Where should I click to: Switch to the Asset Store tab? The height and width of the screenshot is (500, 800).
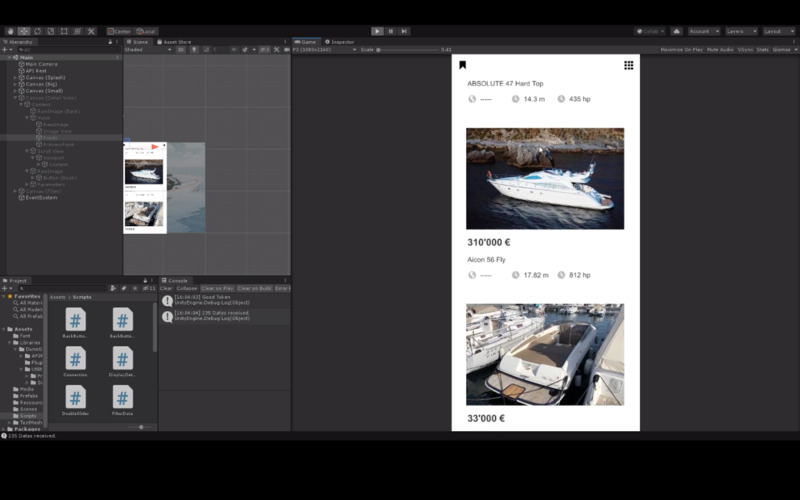[x=174, y=42]
